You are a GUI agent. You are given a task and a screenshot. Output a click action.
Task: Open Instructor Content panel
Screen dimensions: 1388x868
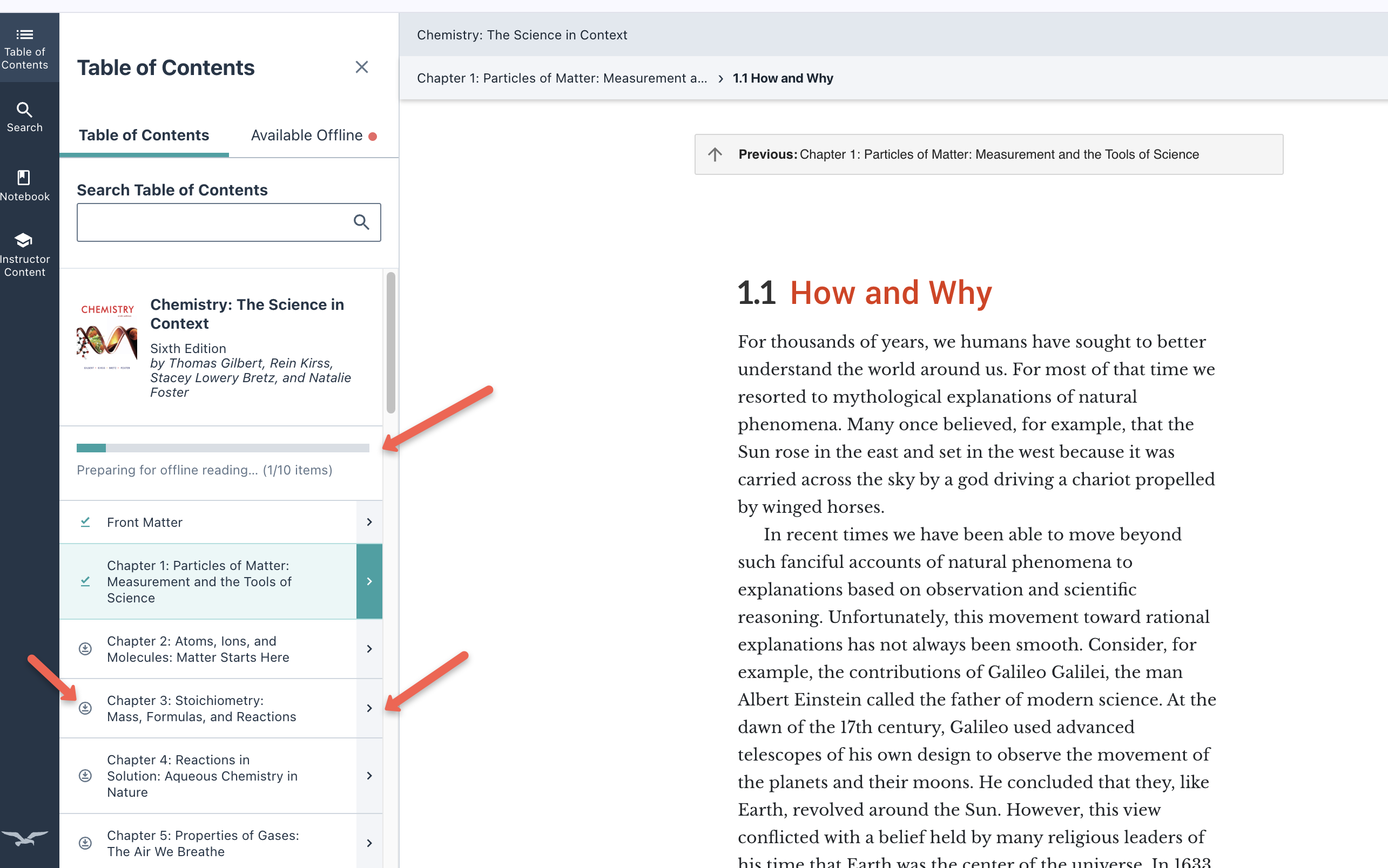click(24, 255)
